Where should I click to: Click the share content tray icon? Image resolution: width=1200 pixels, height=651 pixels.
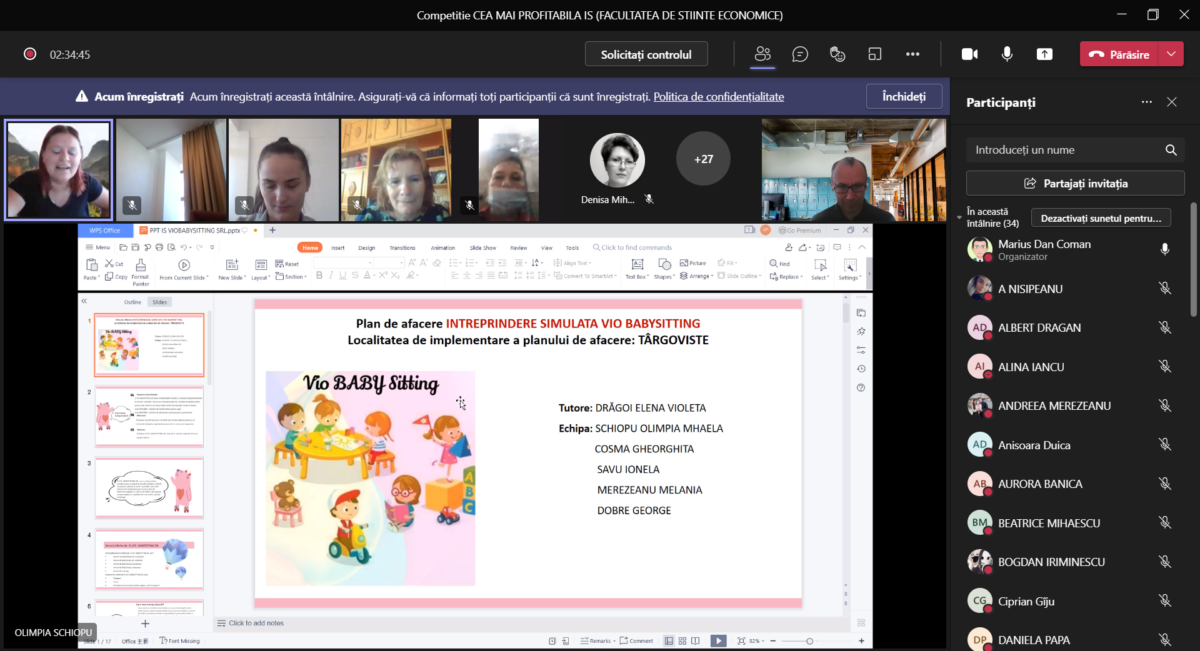pyautogui.click(x=1044, y=54)
